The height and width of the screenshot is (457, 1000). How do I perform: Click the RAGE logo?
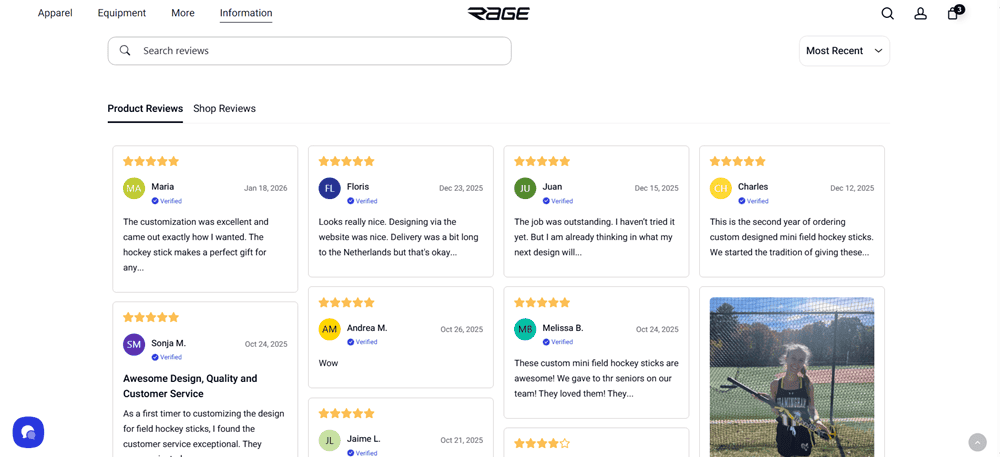(x=498, y=13)
